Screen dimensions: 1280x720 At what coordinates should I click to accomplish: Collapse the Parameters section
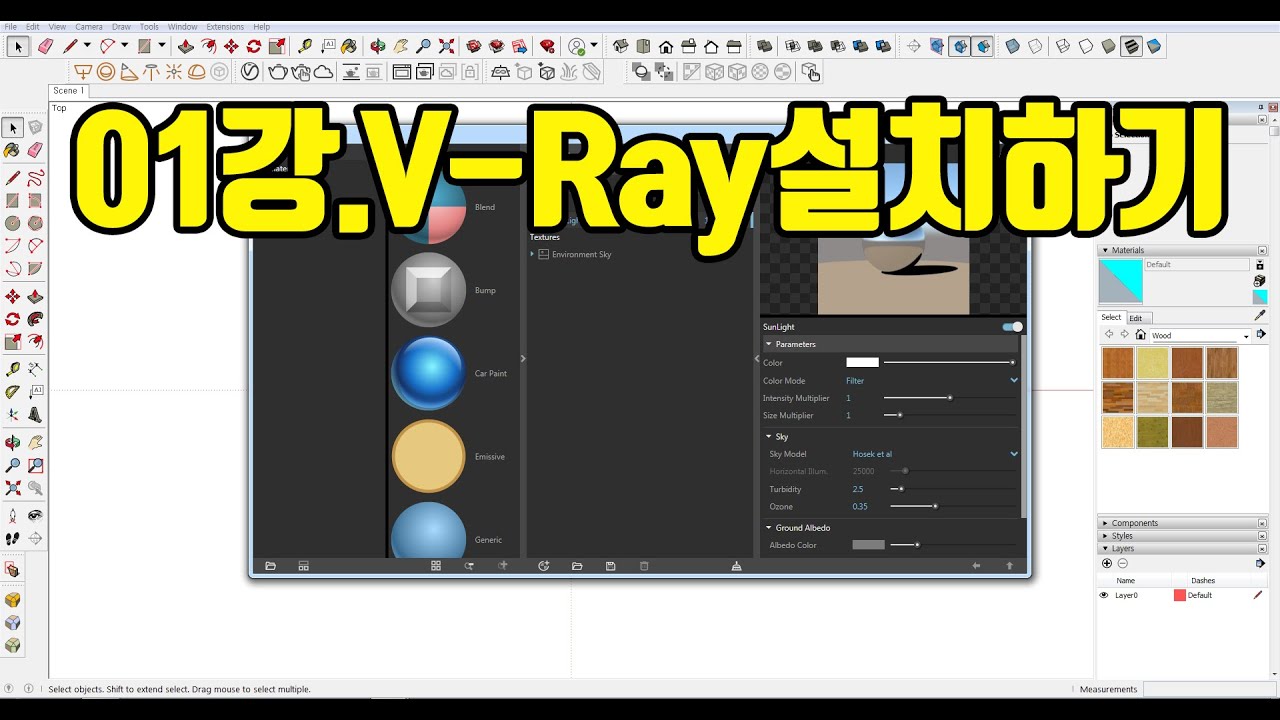(x=769, y=344)
